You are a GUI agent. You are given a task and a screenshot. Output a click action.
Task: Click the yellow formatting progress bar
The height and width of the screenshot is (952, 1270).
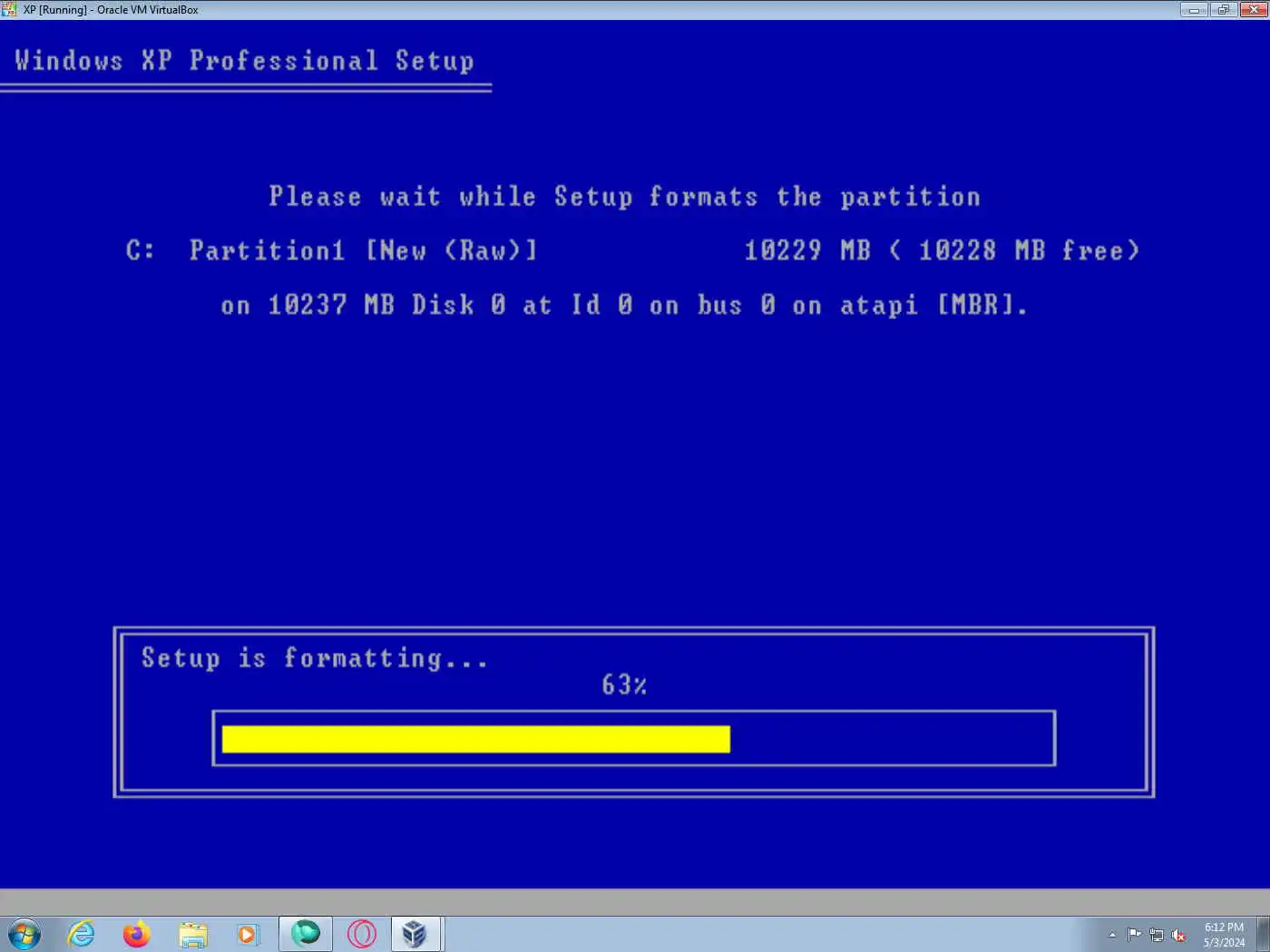pyautogui.click(x=475, y=739)
